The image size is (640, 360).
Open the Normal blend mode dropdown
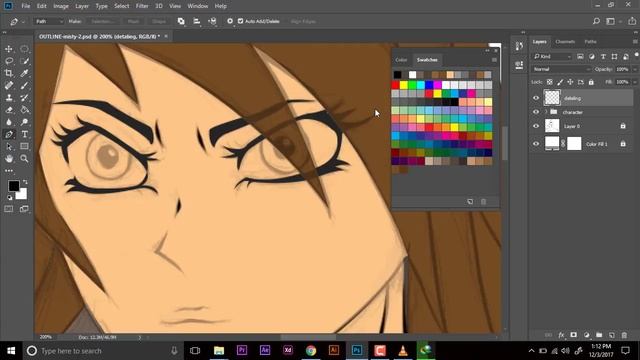562,69
